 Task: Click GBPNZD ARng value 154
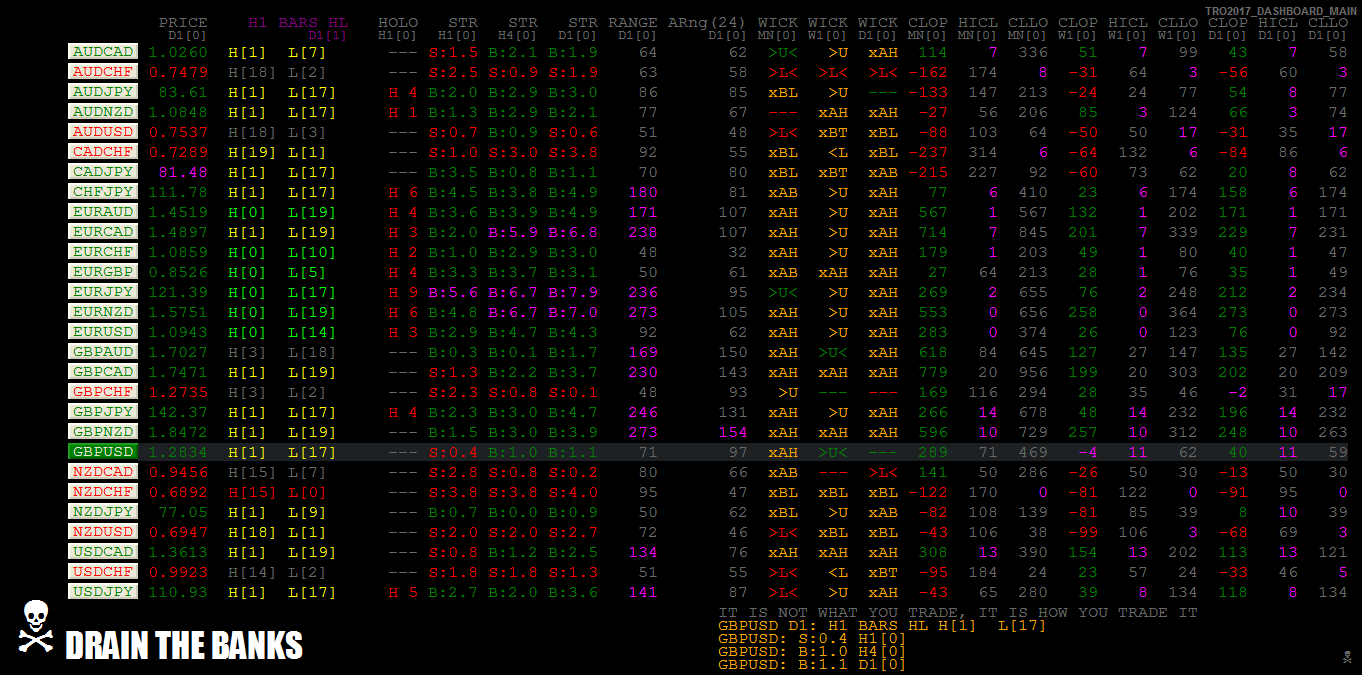click(x=733, y=432)
